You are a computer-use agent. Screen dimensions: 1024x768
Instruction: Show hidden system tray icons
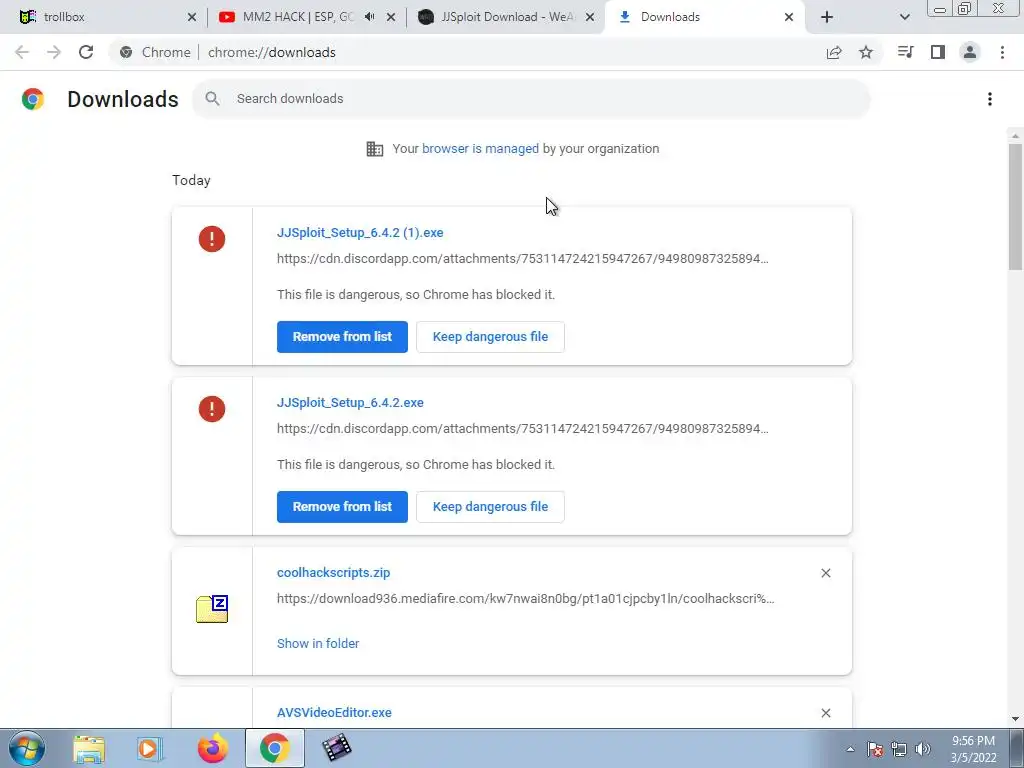point(850,750)
